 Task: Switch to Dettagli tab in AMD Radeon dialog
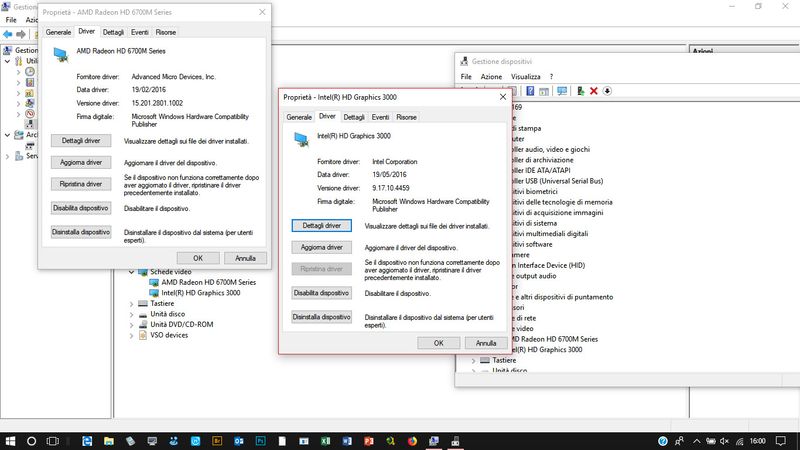click(113, 32)
